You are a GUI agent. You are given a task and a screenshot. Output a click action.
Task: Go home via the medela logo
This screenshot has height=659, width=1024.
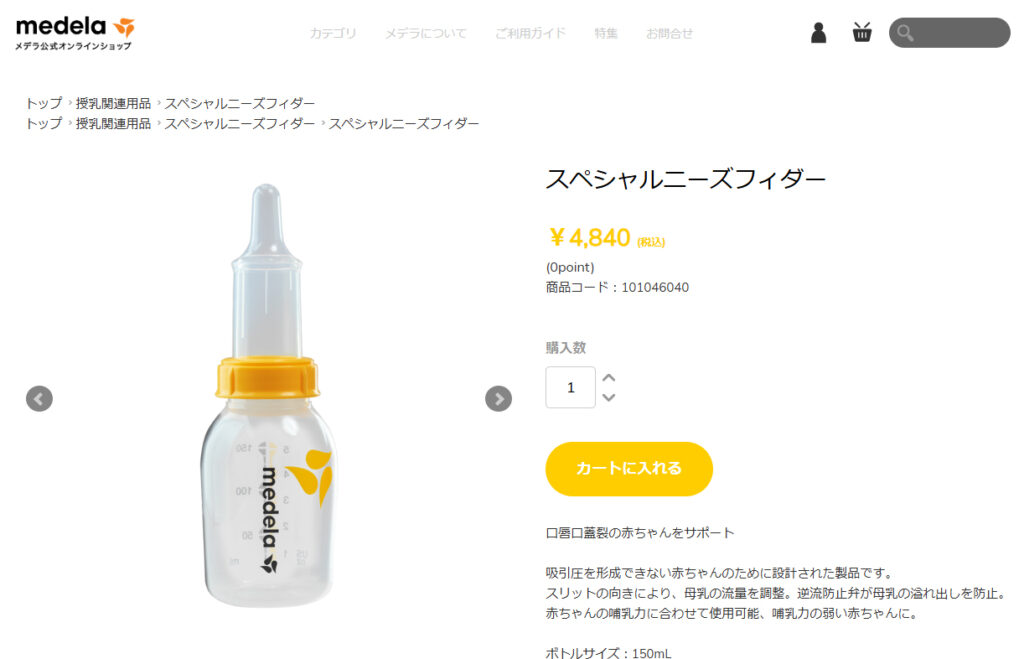point(75,33)
